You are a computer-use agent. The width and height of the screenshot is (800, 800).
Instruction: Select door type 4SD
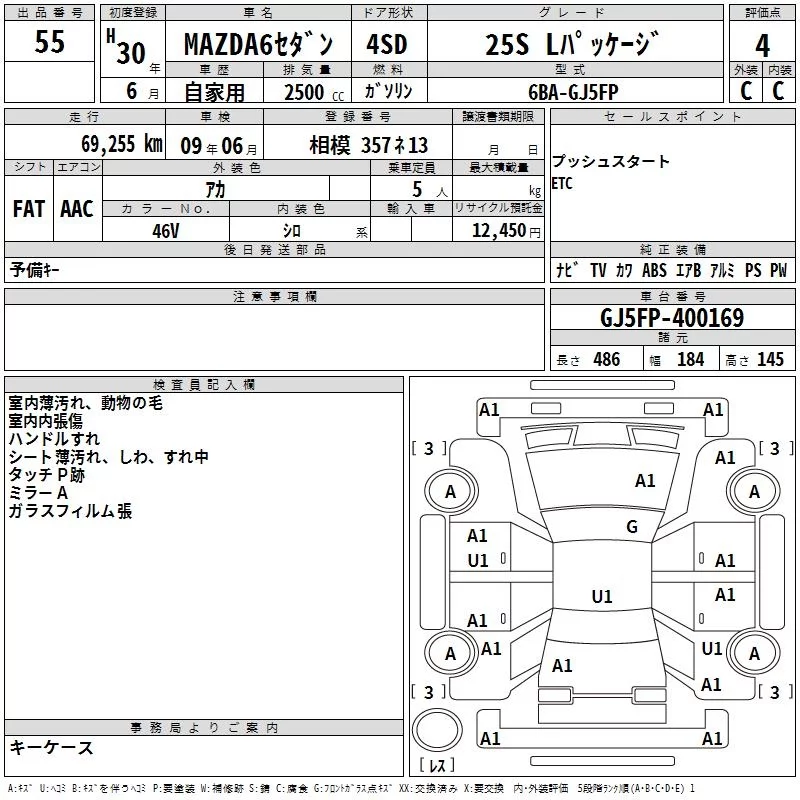387,44
